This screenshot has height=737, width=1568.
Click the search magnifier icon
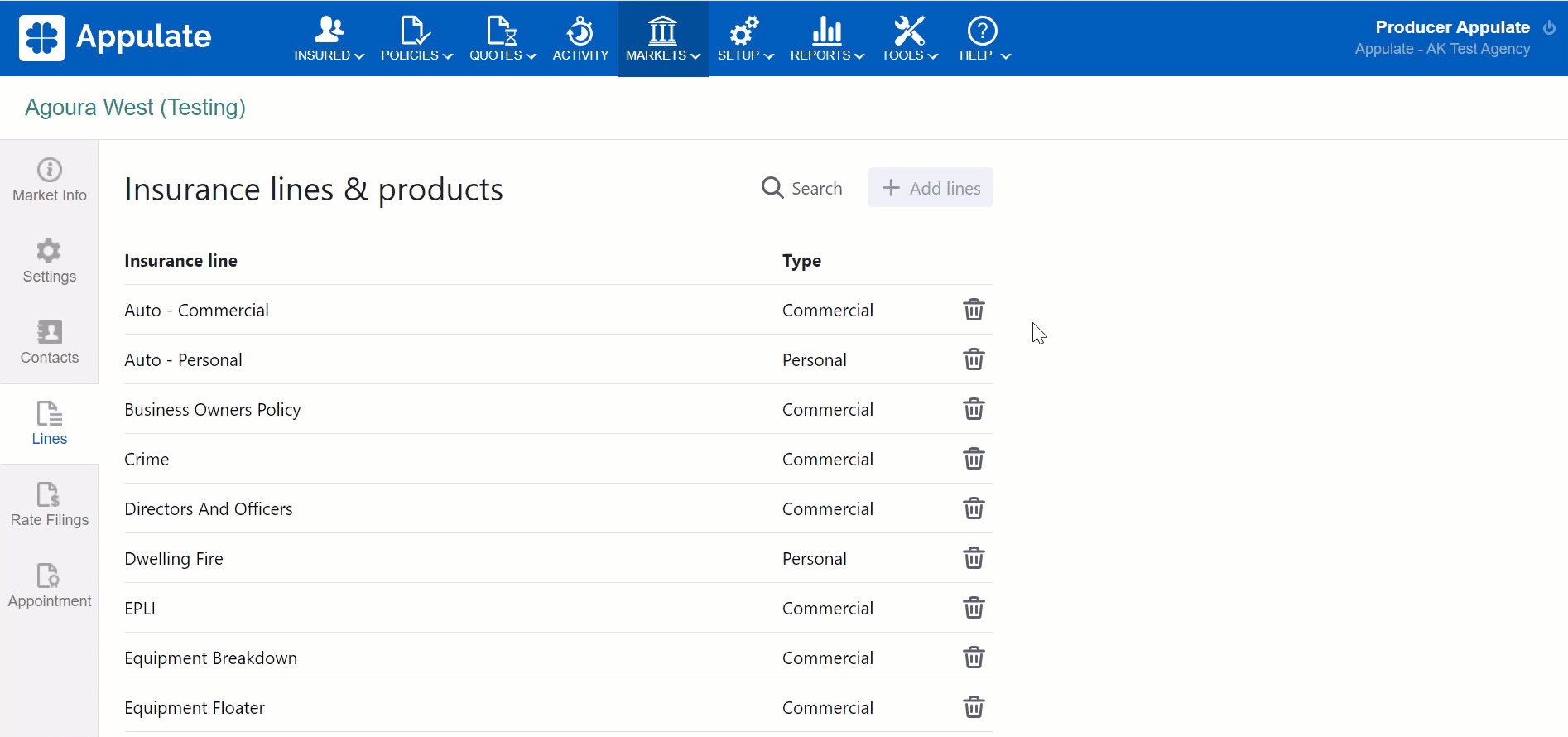click(772, 188)
